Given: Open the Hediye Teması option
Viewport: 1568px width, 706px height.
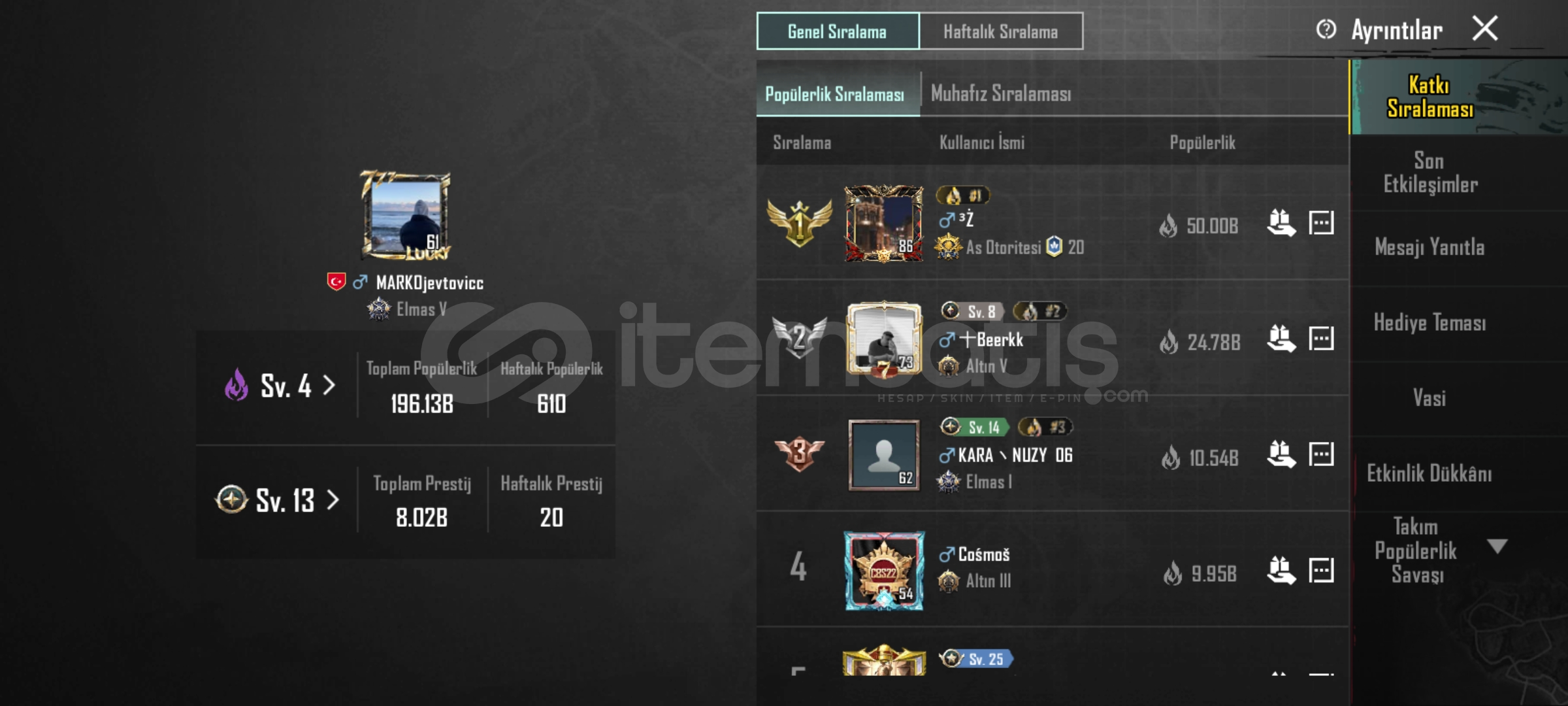Looking at the screenshot, I should pos(1430,323).
